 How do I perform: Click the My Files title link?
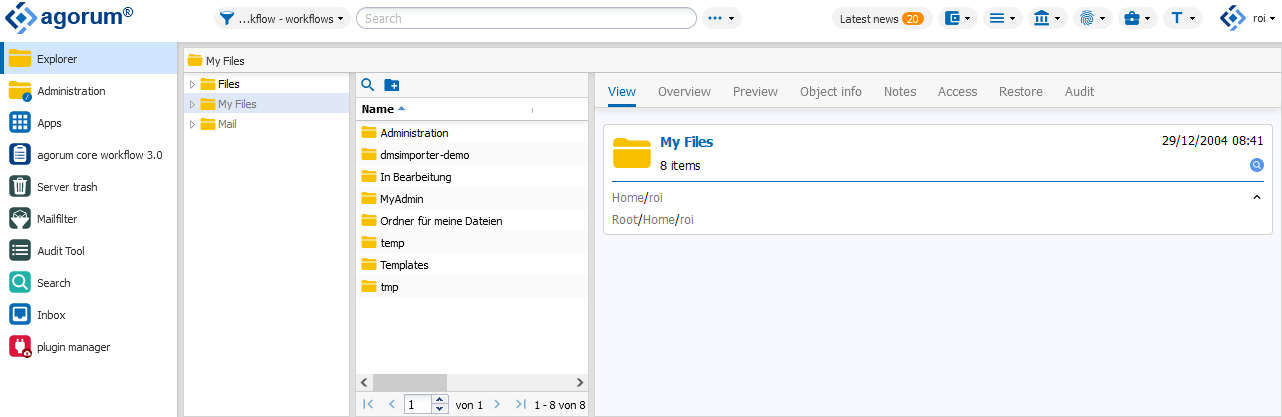tap(686, 142)
